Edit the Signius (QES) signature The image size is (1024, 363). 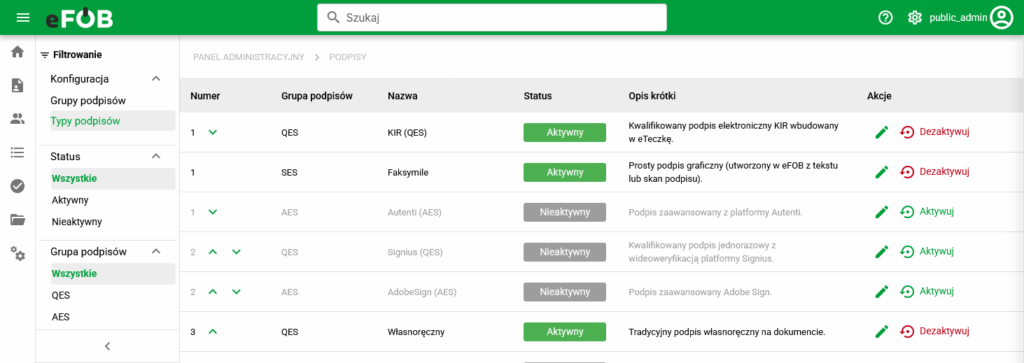click(882, 252)
